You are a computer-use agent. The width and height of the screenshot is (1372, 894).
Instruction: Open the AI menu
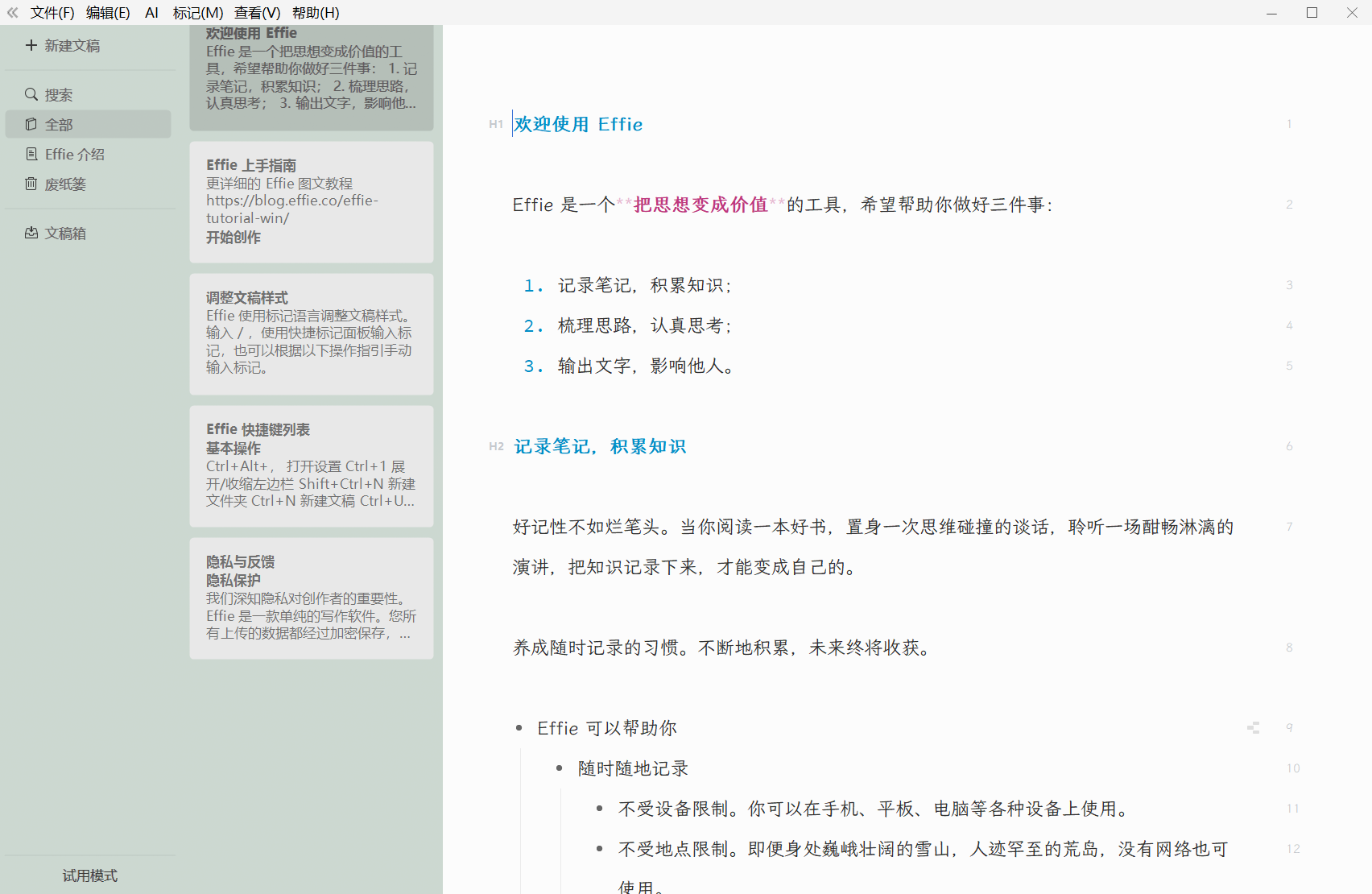[x=151, y=13]
